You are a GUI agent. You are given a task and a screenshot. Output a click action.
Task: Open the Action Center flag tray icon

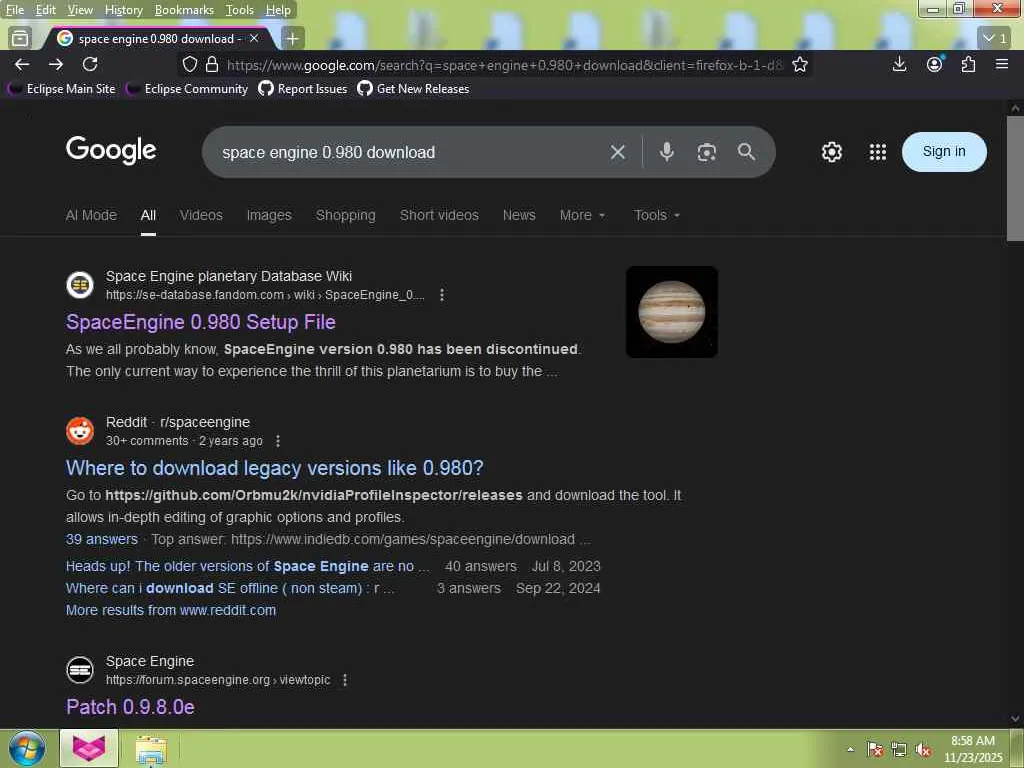[x=875, y=750]
